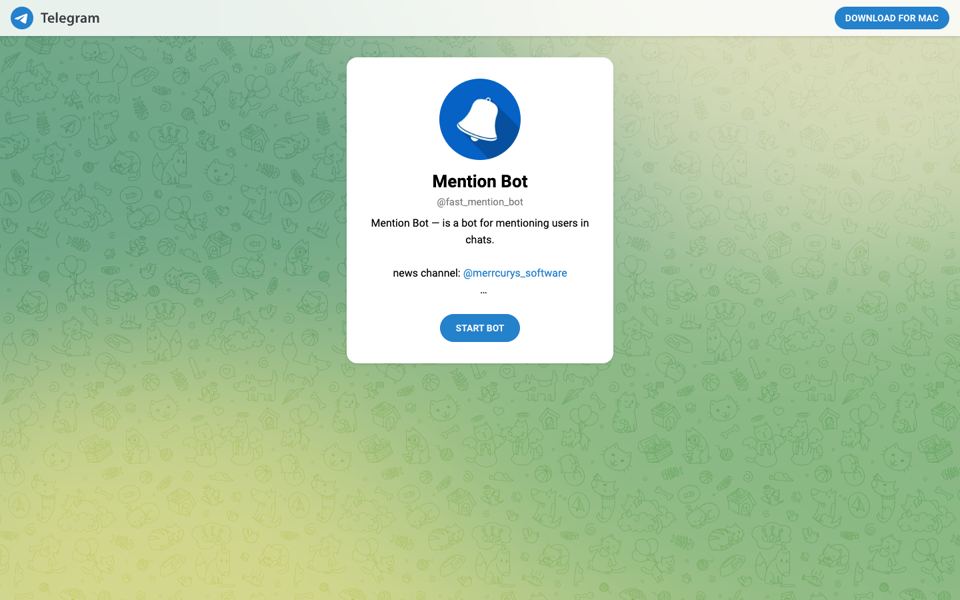This screenshot has height=600, width=960.
Task: Click the Mention Bot title heading
Action: click(x=480, y=181)
